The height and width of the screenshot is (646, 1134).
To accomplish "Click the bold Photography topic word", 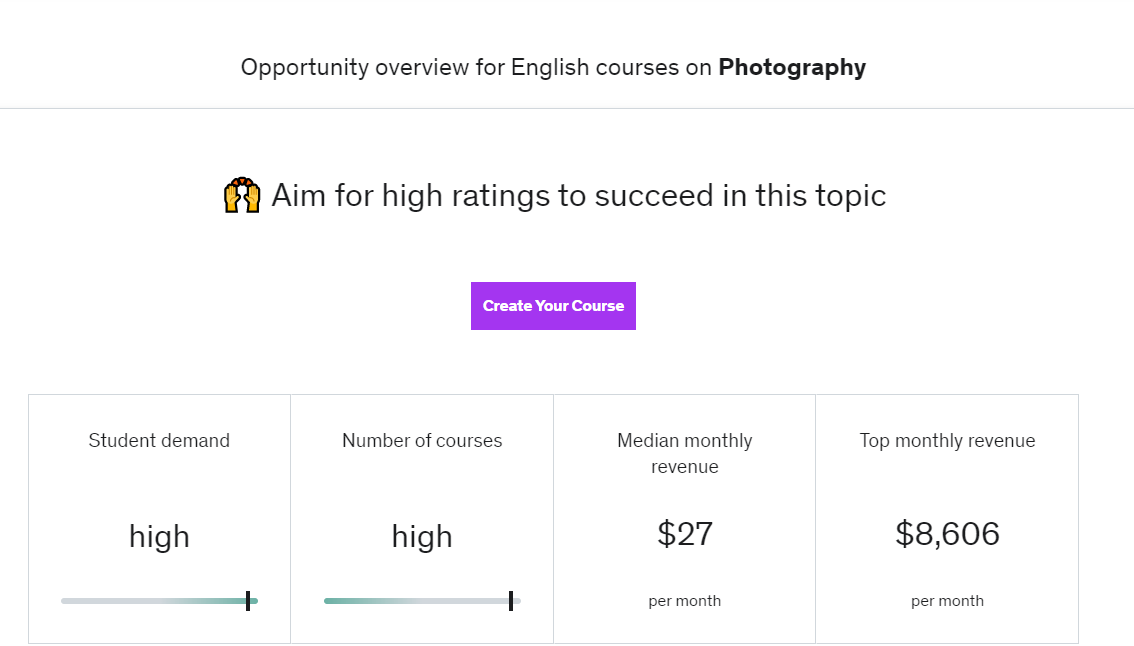I will [x=792, y=67].
